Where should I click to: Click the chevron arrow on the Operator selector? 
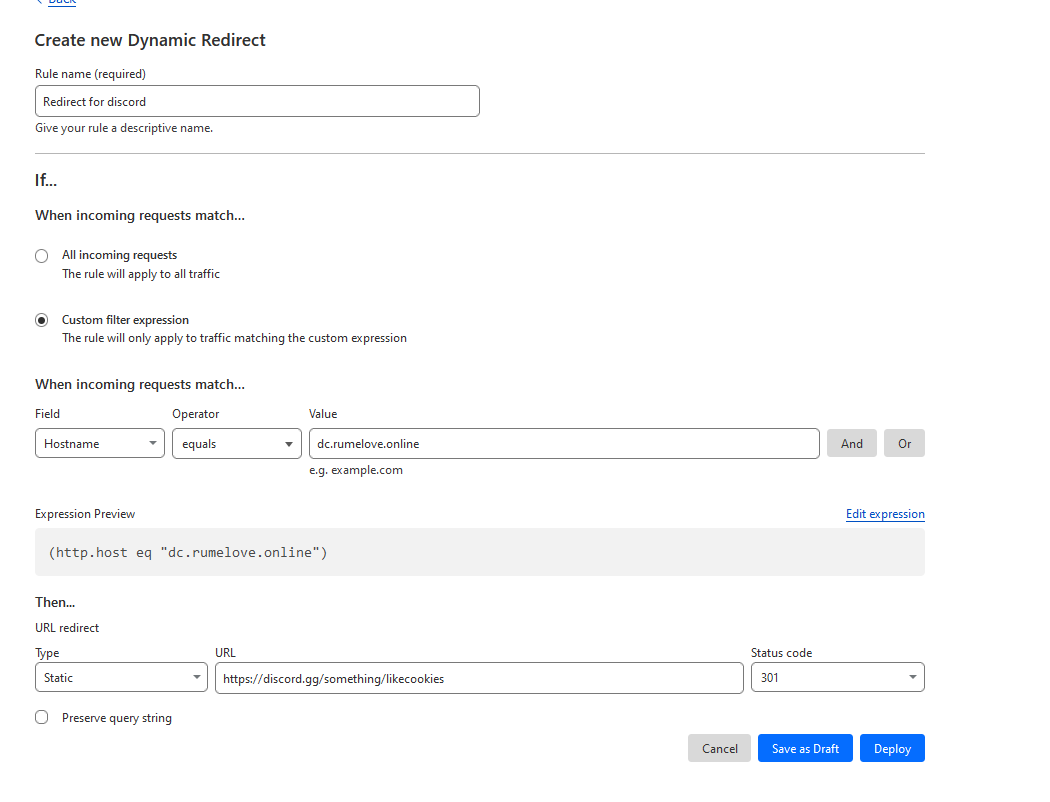289,443
